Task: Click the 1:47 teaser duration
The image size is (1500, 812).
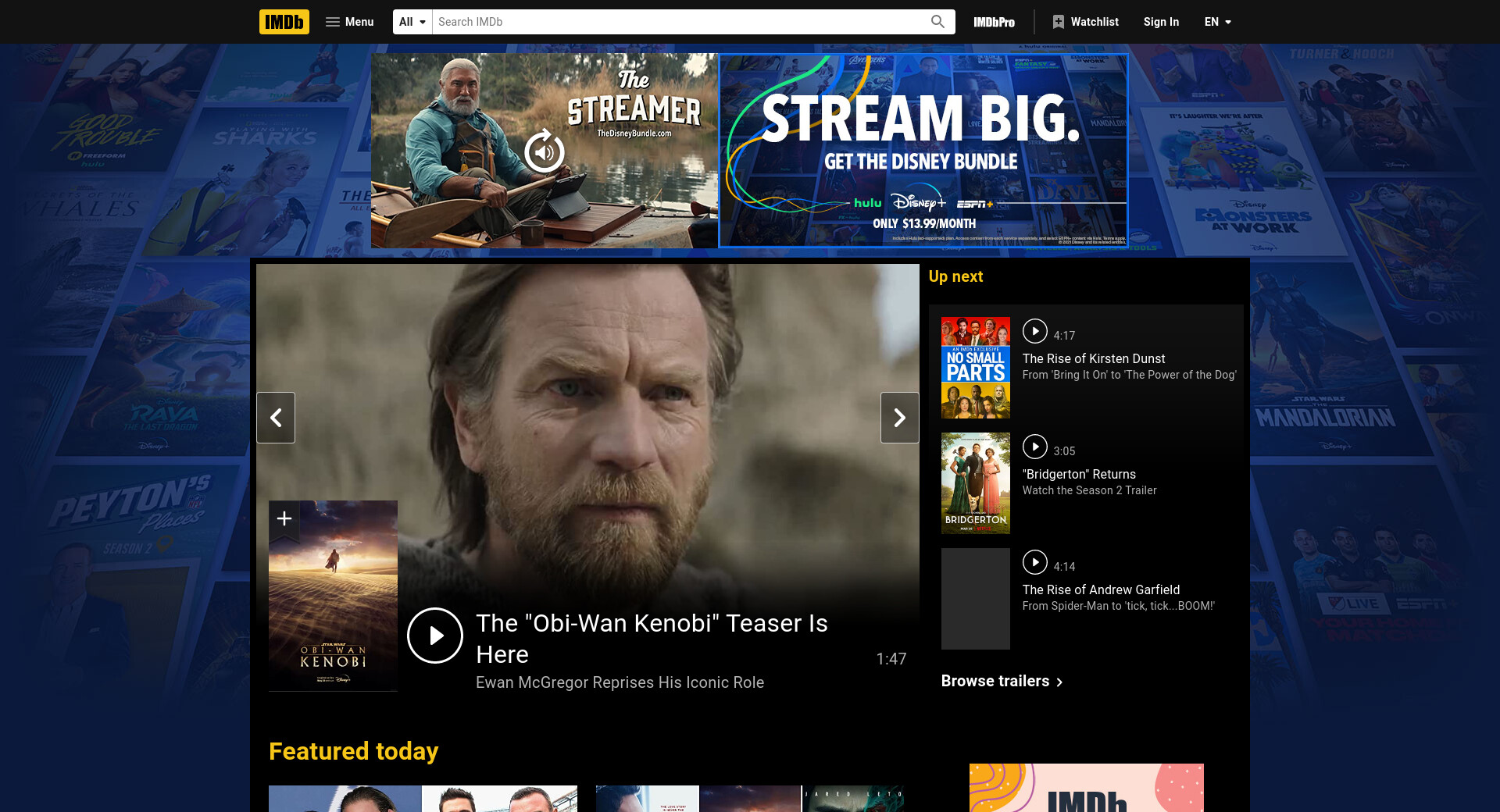Action: click(x=891, y=659)
